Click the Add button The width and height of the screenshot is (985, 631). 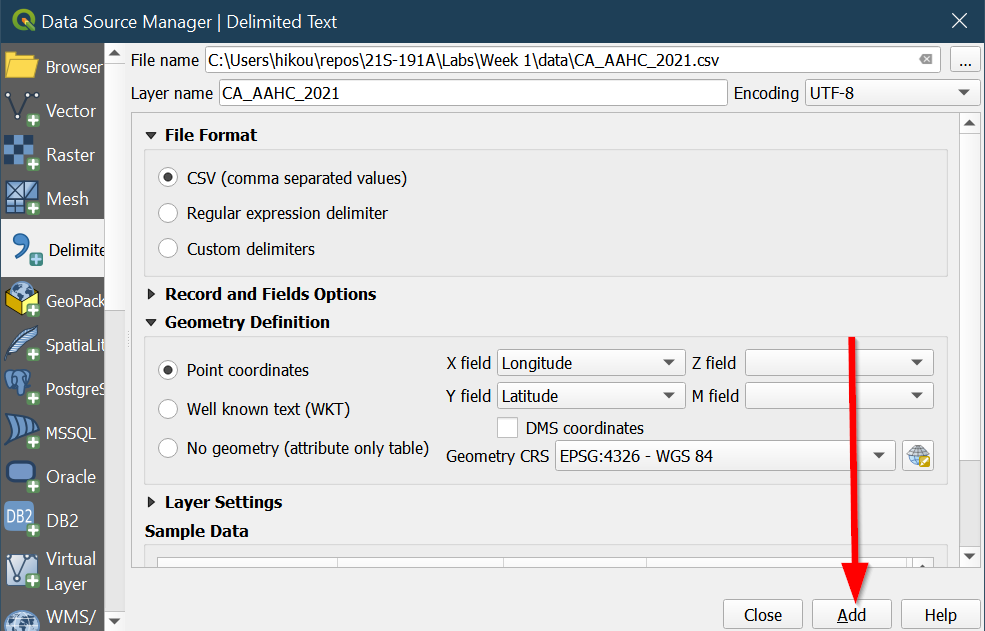coord(852,615)
